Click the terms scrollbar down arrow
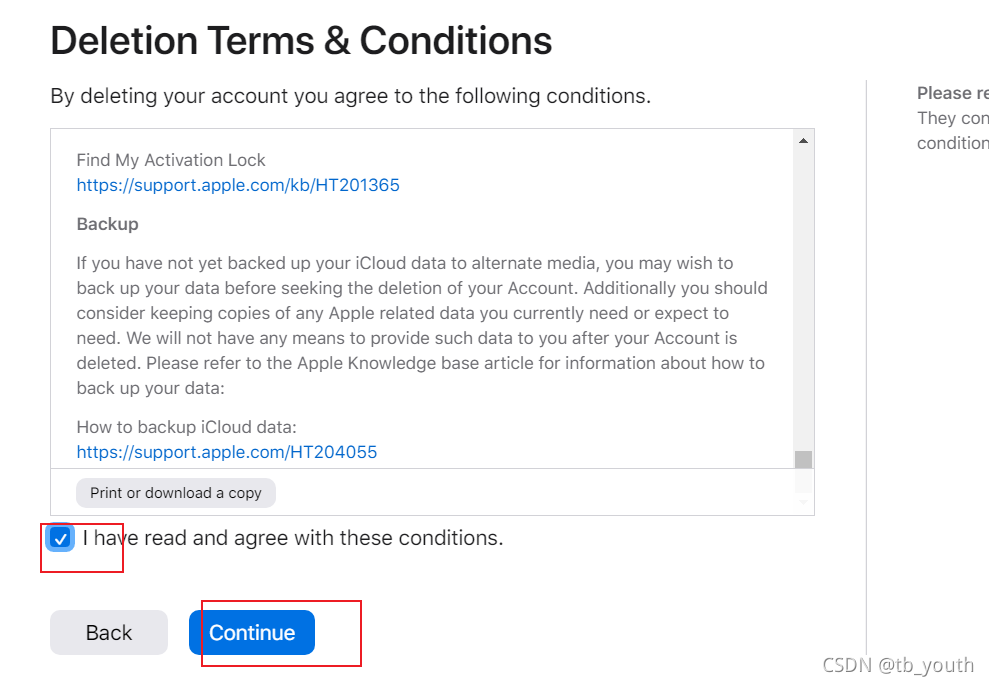The height and width of the screenshot is (686, 989). click(x=803, y=501)
